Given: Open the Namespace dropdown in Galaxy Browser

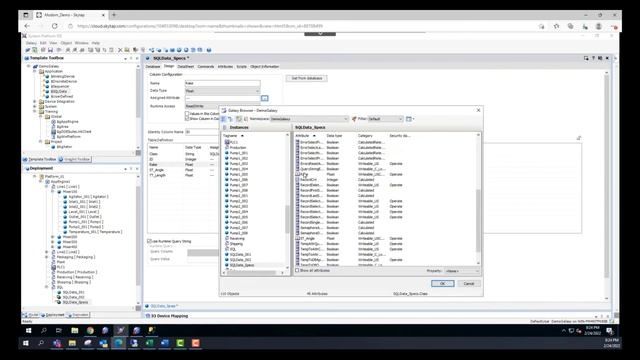Looking at the screenshot, I should point(309,119).
